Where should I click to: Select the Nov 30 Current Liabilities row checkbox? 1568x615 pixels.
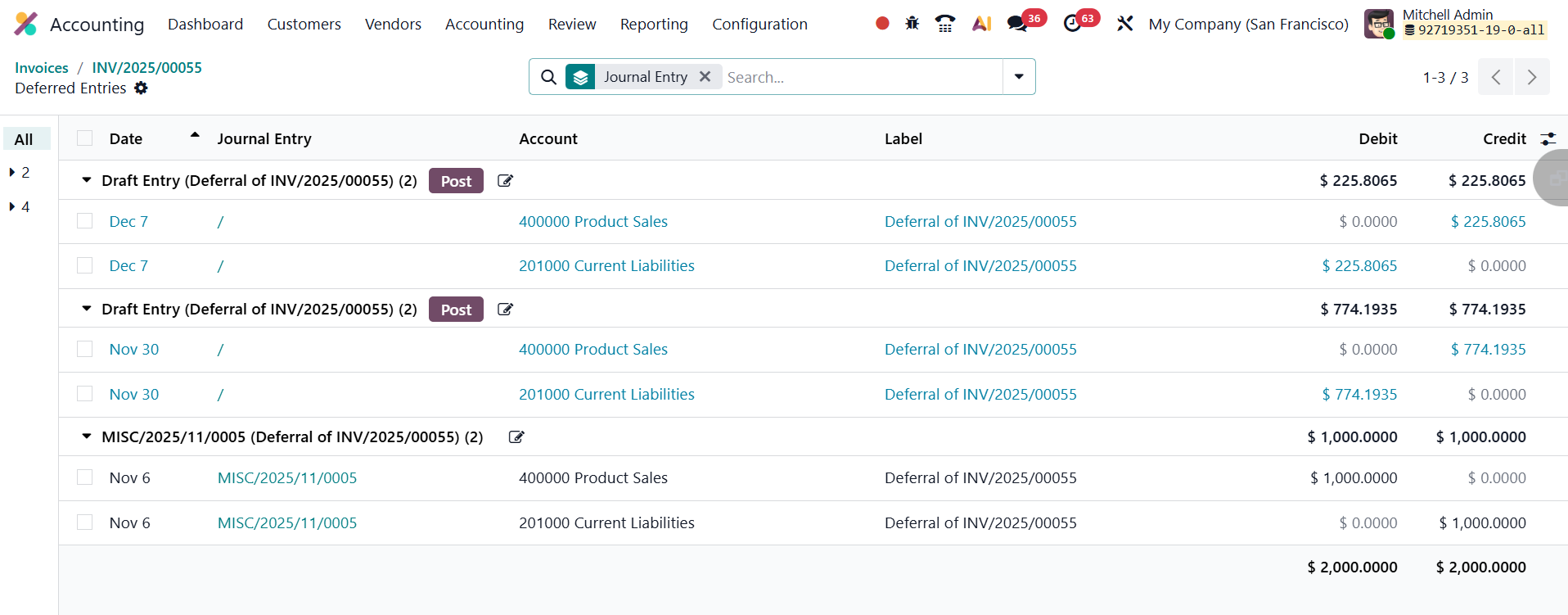[84, 394]
